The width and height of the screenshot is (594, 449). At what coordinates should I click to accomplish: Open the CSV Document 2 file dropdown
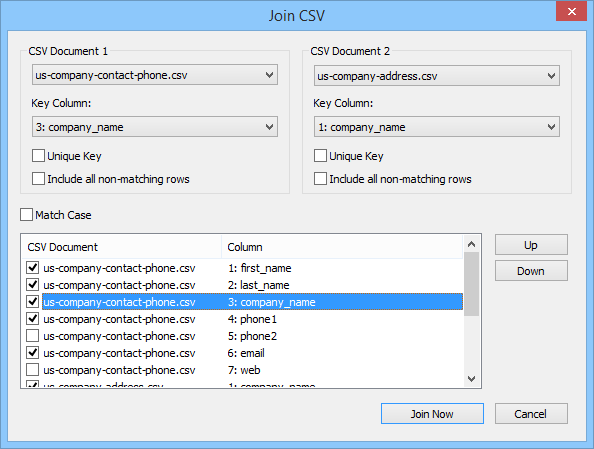(x=436, y=76)
